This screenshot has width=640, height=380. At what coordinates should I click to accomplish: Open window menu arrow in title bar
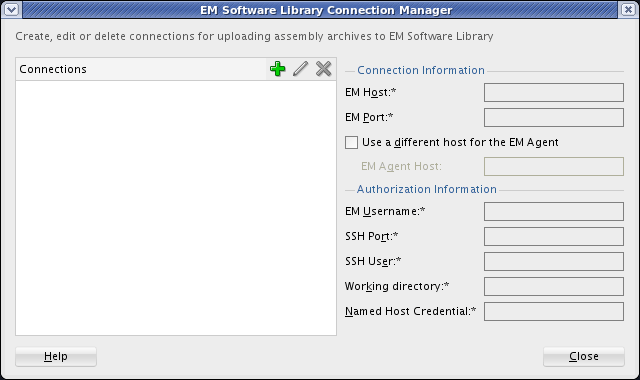tap(11, 9)
